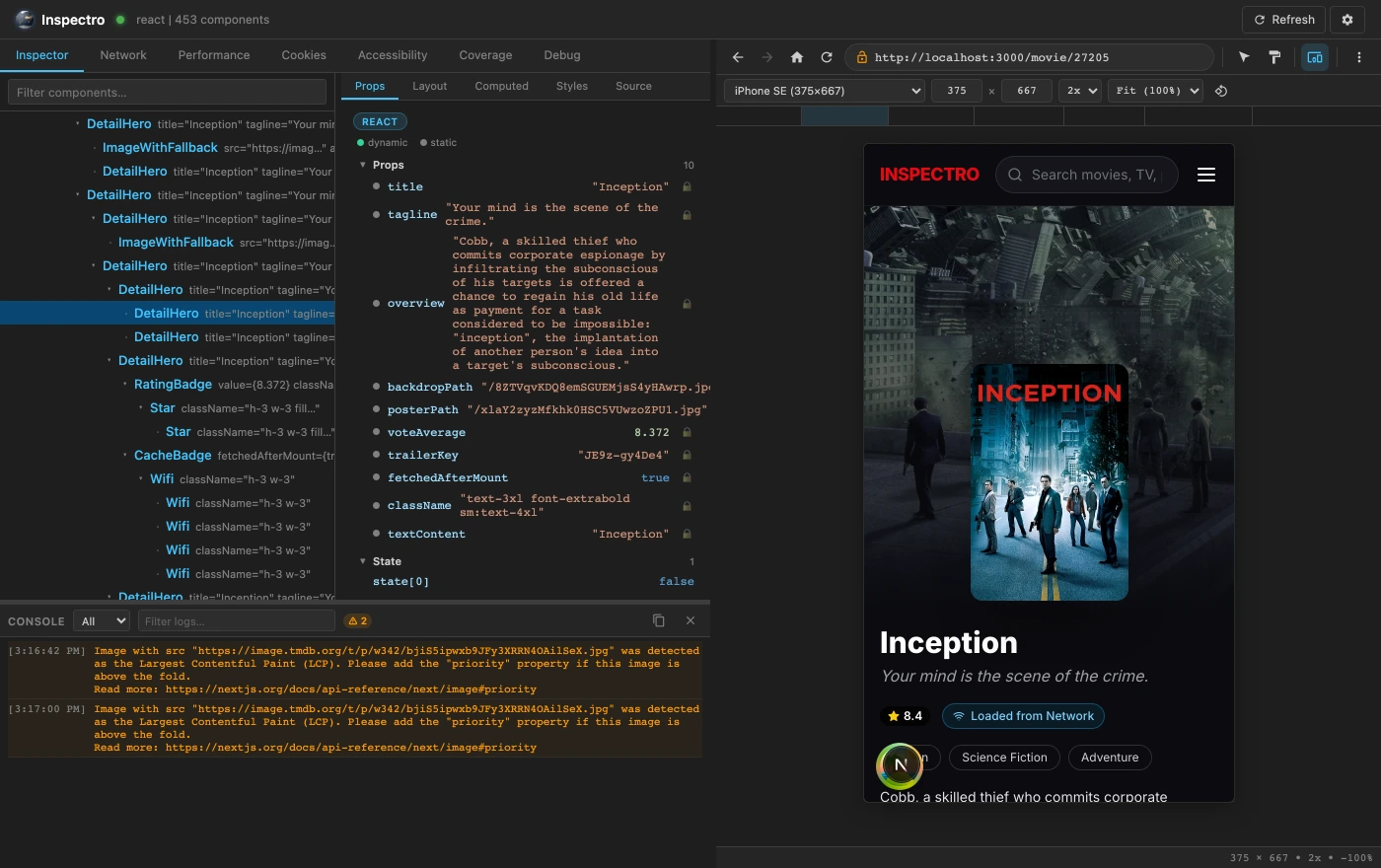
Task: Open the Cookies tab
Action: pyautogui.click(x=304, y=55)
